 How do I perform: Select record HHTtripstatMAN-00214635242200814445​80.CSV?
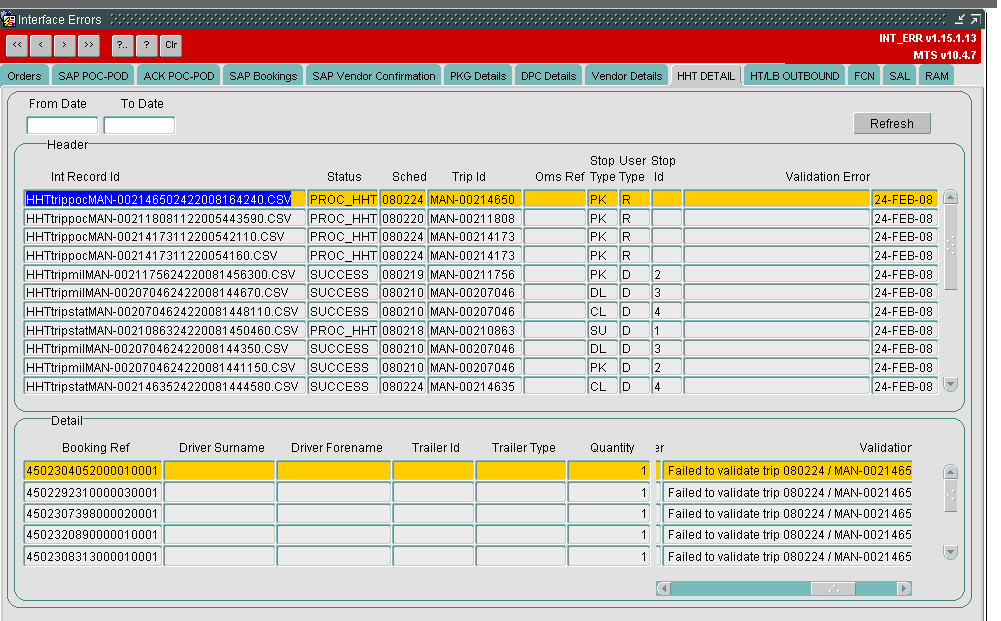[165, 386]
